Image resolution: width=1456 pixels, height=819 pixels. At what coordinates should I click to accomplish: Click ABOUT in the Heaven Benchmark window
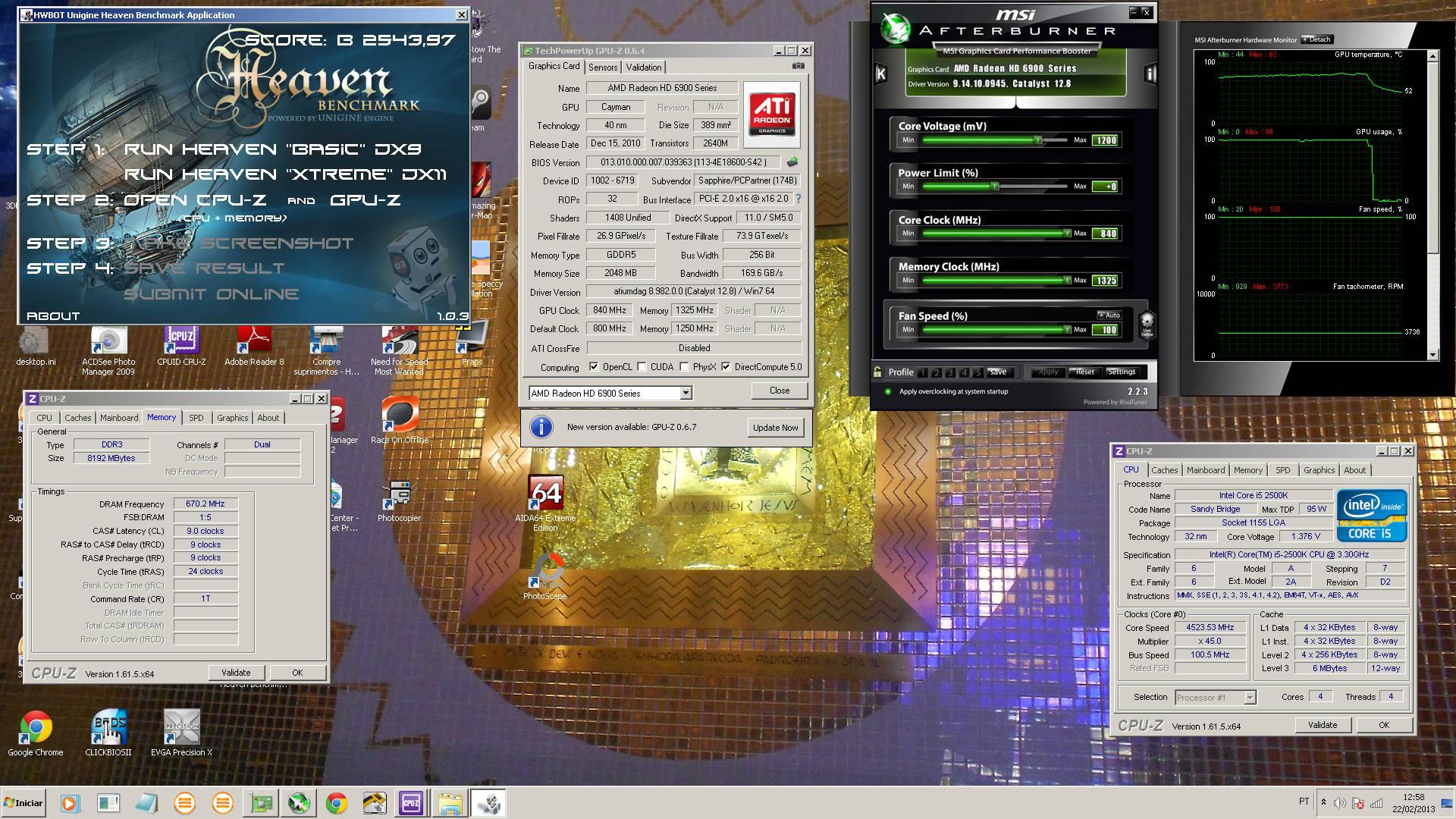(x=53, y=316)
